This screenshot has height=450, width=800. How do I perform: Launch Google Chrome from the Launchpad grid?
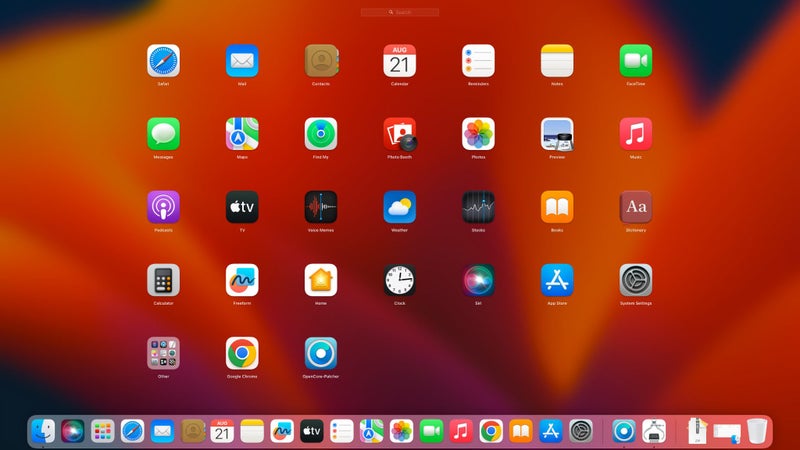[242, 353]
